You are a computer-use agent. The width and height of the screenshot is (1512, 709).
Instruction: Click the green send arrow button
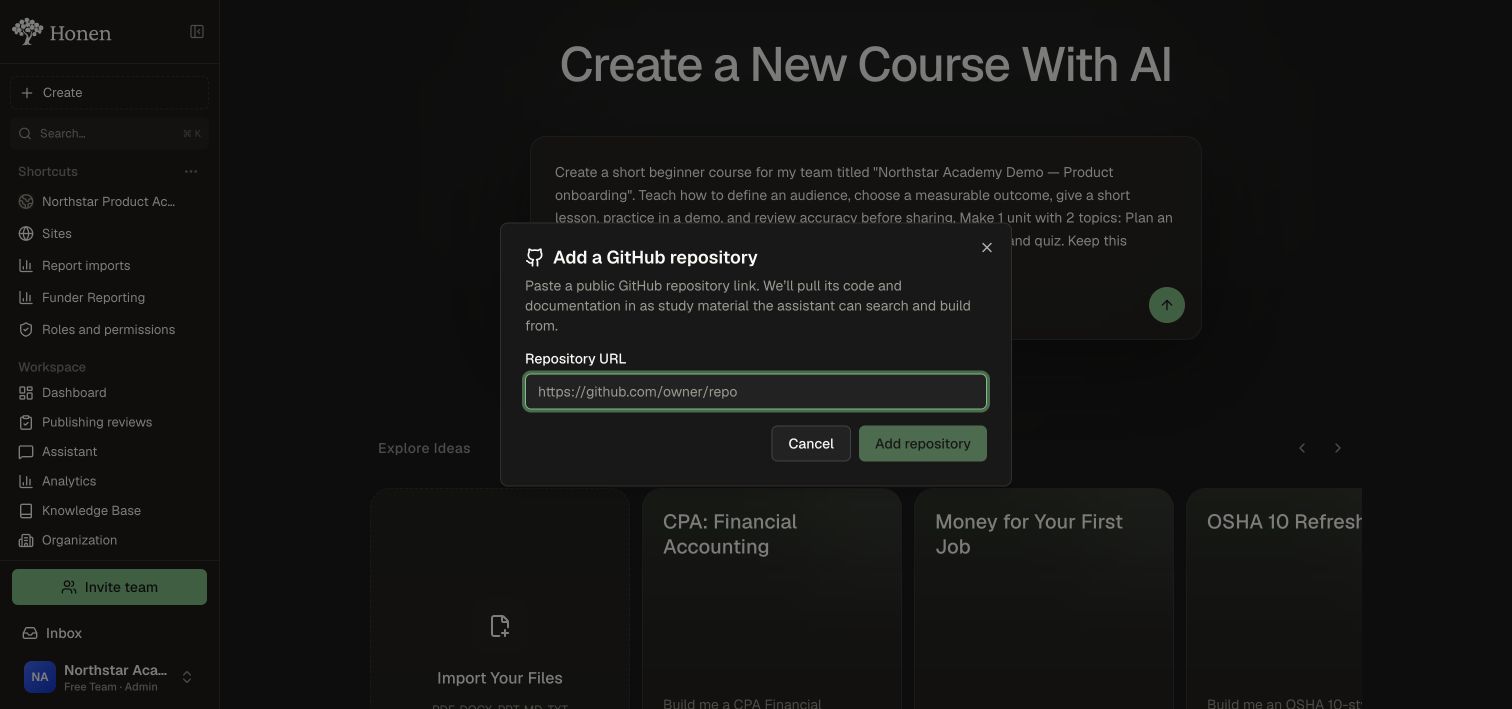point(1167,305)
